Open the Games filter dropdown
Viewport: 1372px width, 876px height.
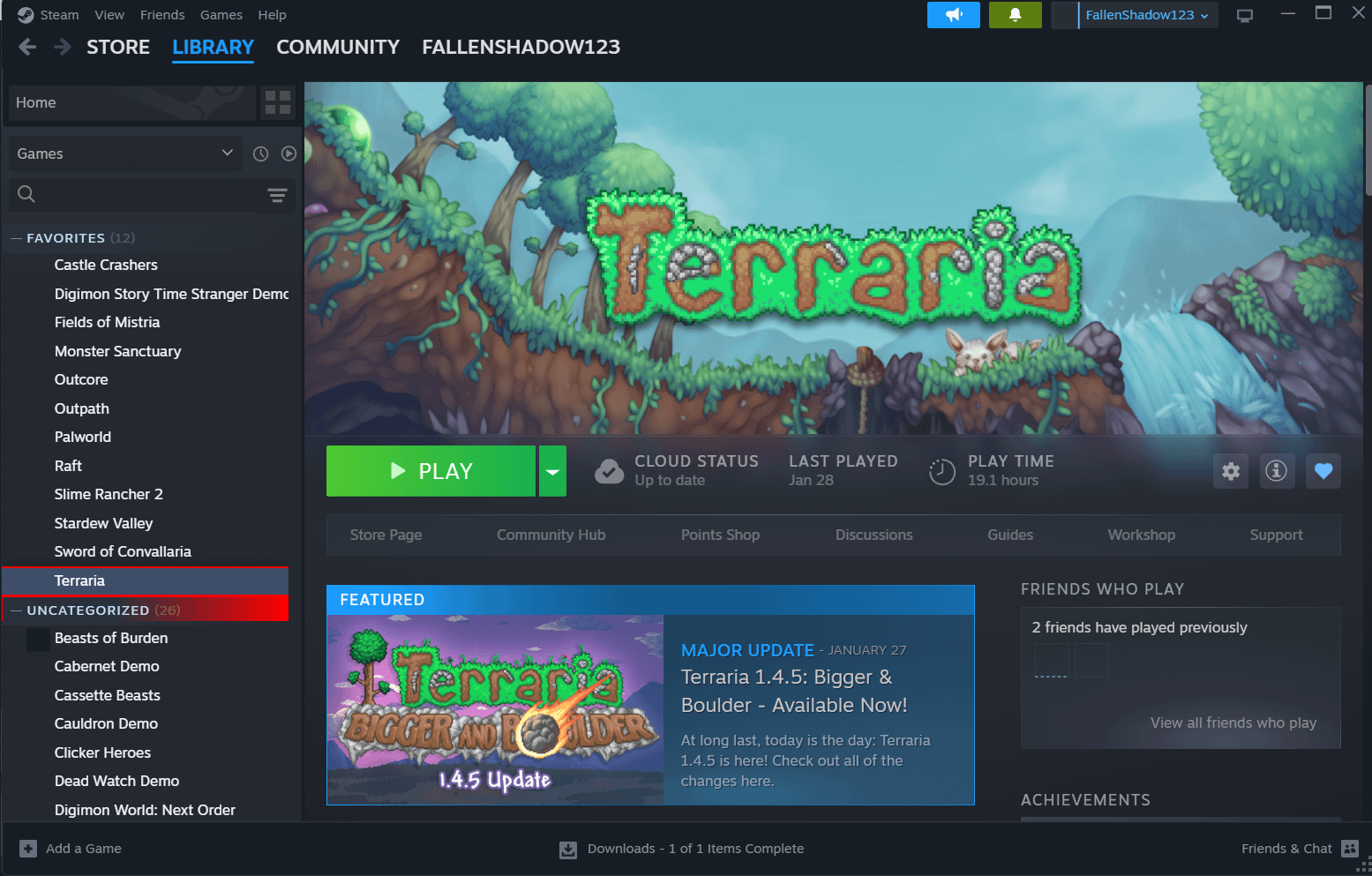pyautogui.click(x=125, y=153)
